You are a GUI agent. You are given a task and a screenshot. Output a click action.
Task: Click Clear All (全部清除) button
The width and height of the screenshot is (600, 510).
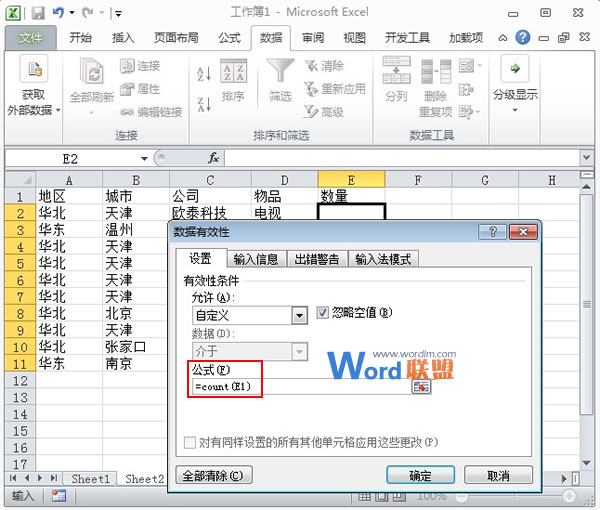214,476
